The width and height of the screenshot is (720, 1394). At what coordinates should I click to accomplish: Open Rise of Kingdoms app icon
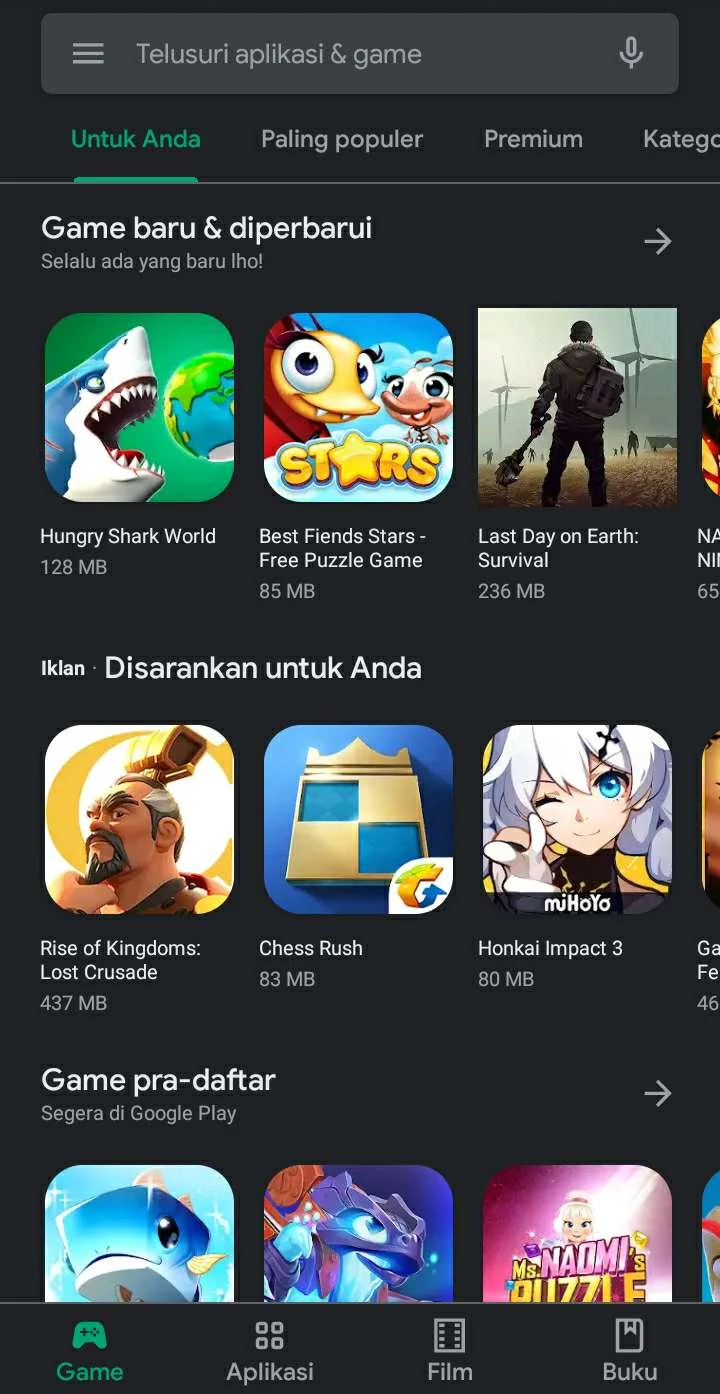pyautogui.click(x=139, y=819)
